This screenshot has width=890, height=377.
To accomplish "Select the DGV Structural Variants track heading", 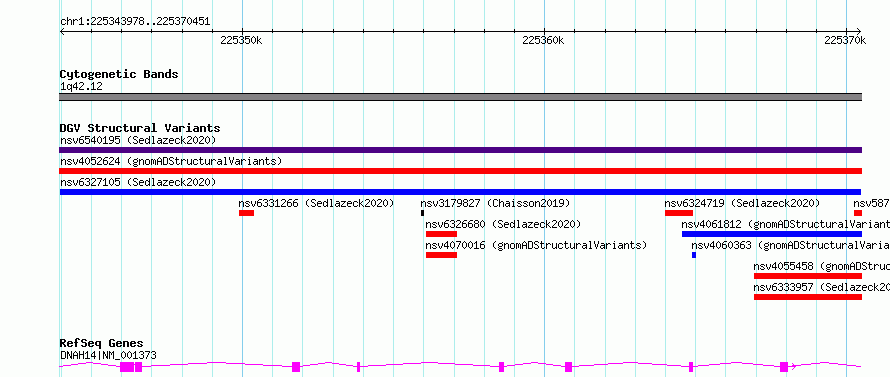I will [x=140, y=128].
